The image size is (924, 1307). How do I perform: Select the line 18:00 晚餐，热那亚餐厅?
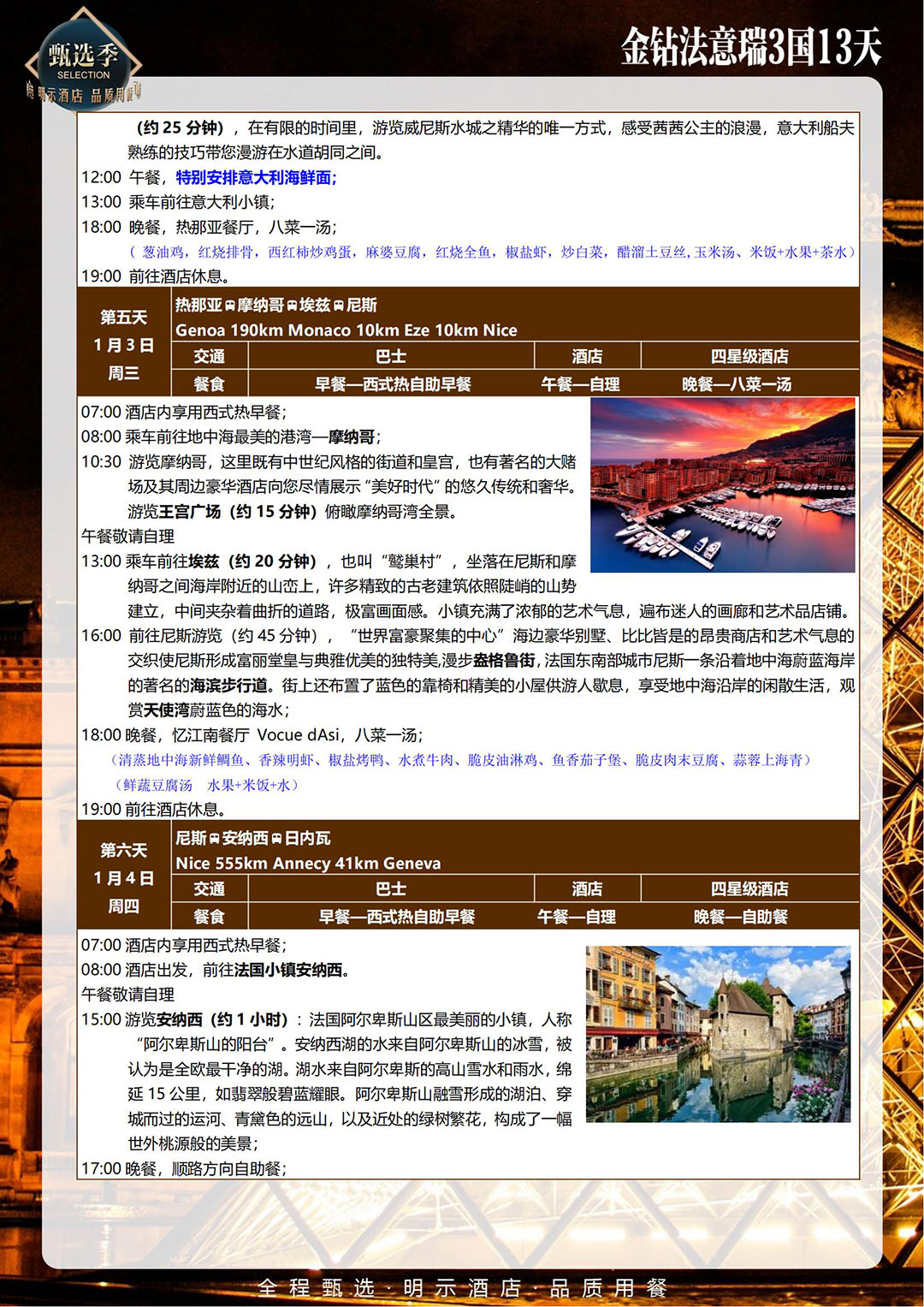[x=209, y=227]
